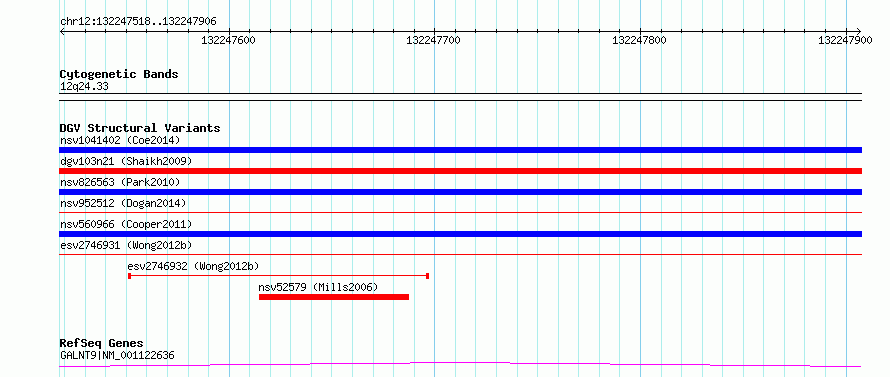Click the nsv826563 (Park2010) label
Screen dimensions: 890x377
coord(120,182)
